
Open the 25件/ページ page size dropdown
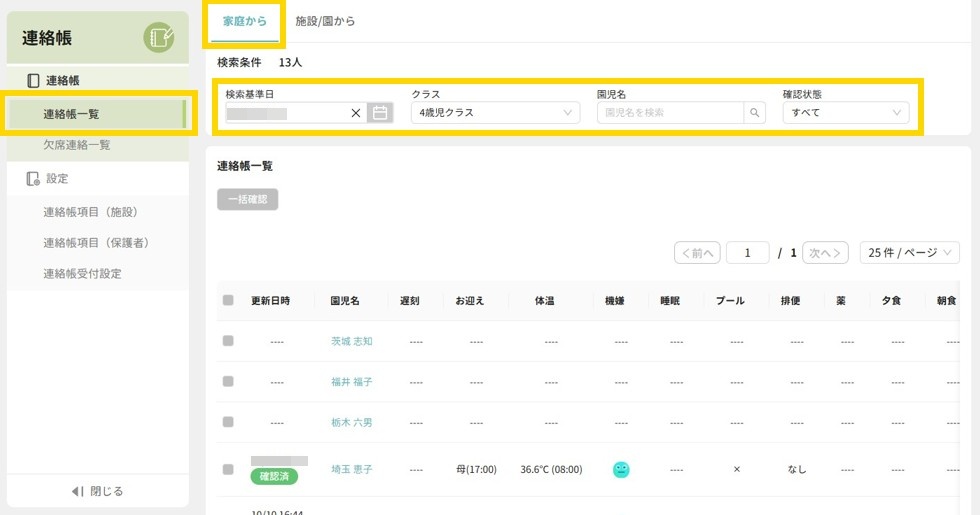pos(909,253)
